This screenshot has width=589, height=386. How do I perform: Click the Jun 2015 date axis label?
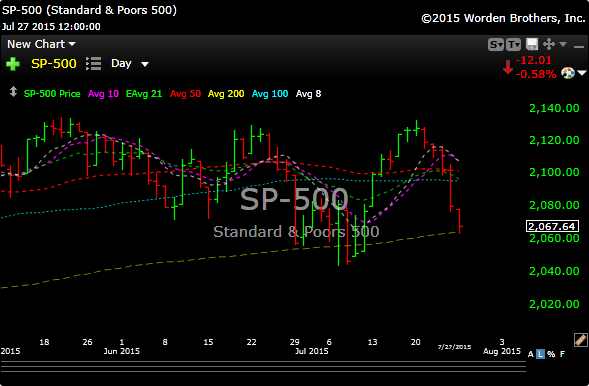click(x=121, y=351)
